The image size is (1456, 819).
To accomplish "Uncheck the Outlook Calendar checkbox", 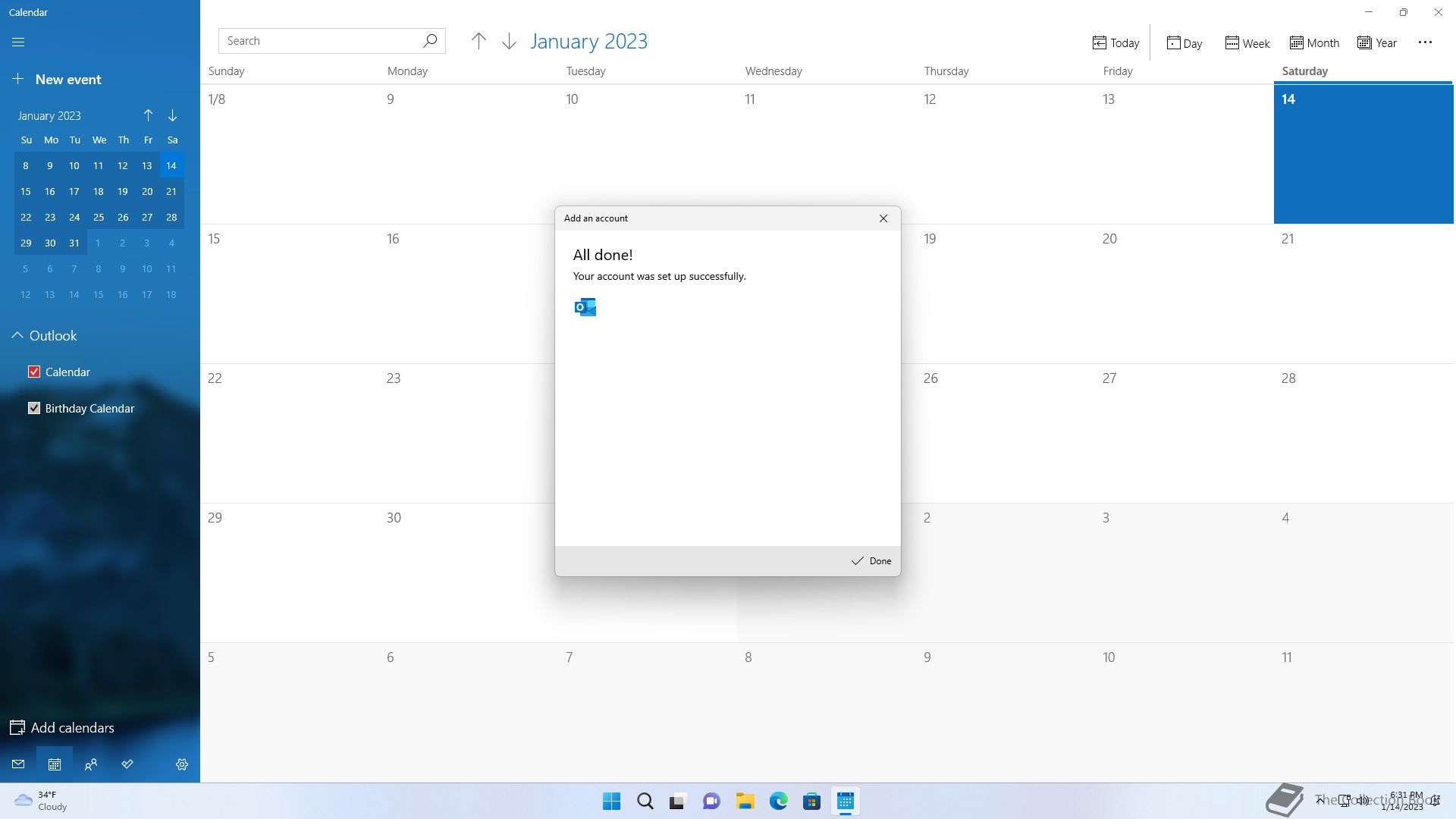I will coord(34,372).
